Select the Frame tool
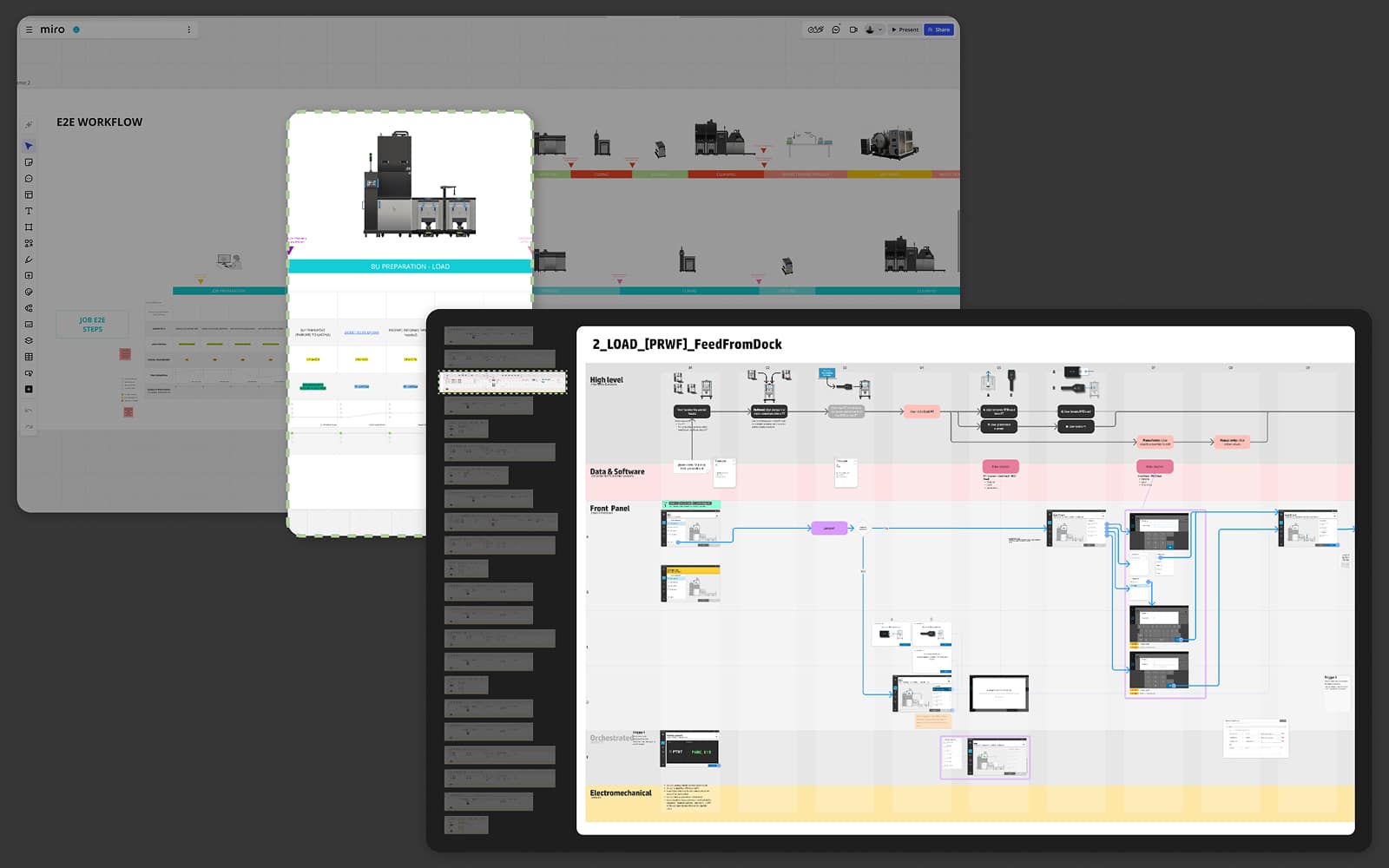This screenshot has width=1389, height=868. [29, 227]
